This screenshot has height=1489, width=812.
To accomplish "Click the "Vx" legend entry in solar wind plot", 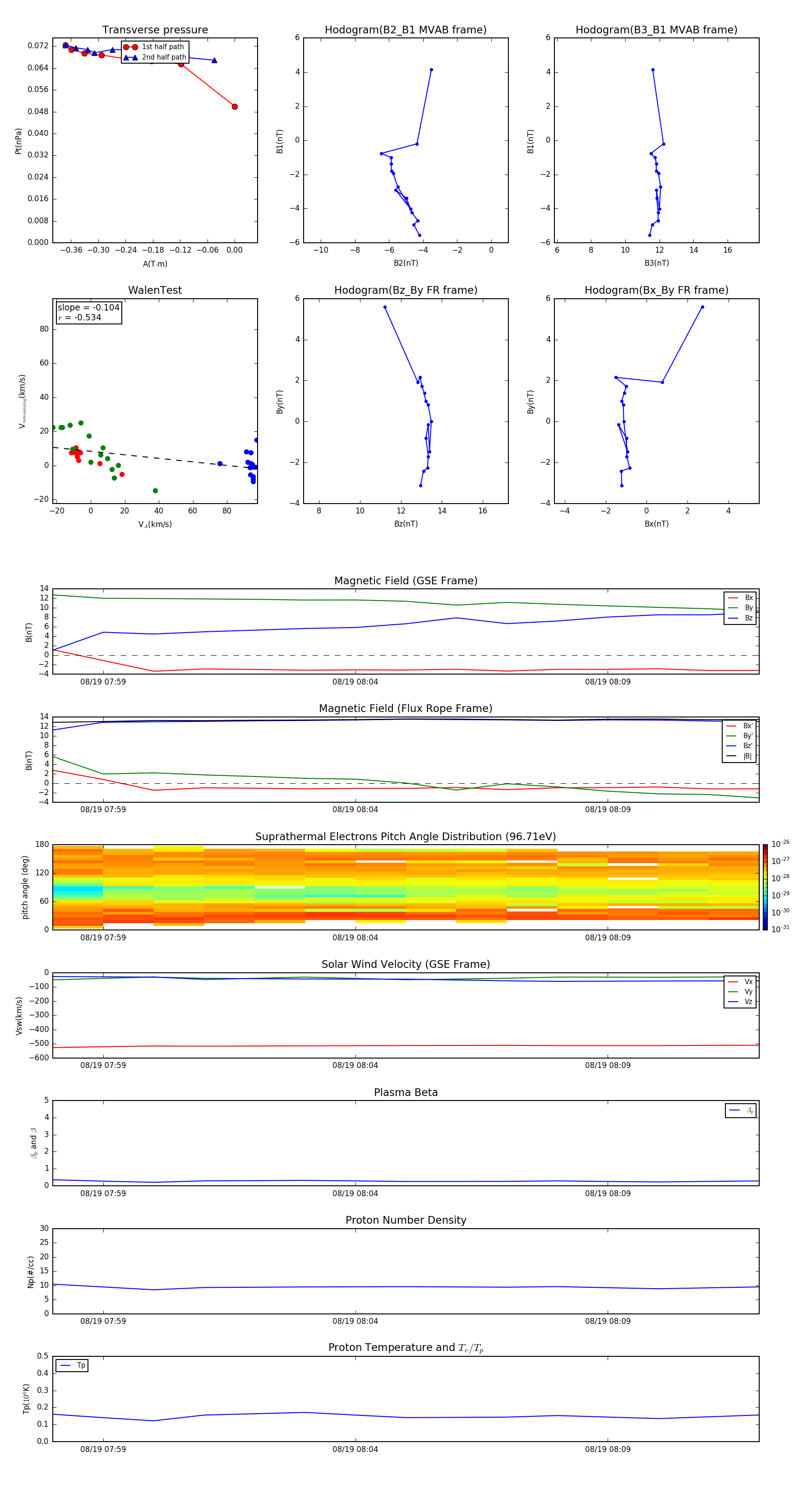I will tap(740, 981).
